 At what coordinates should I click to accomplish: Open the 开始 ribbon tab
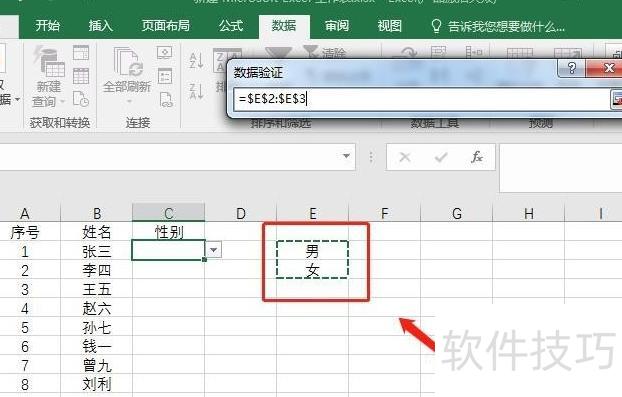pyautogui.click(x=47, y=26)
